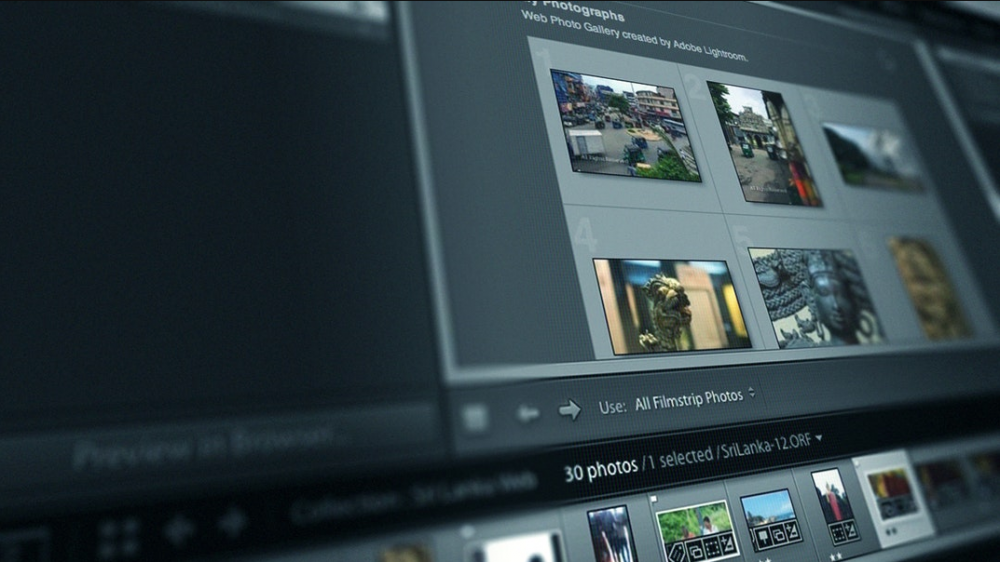
Task: Open gallery photo 4 of the golden lion statue
Action: (x=672, y=306)
